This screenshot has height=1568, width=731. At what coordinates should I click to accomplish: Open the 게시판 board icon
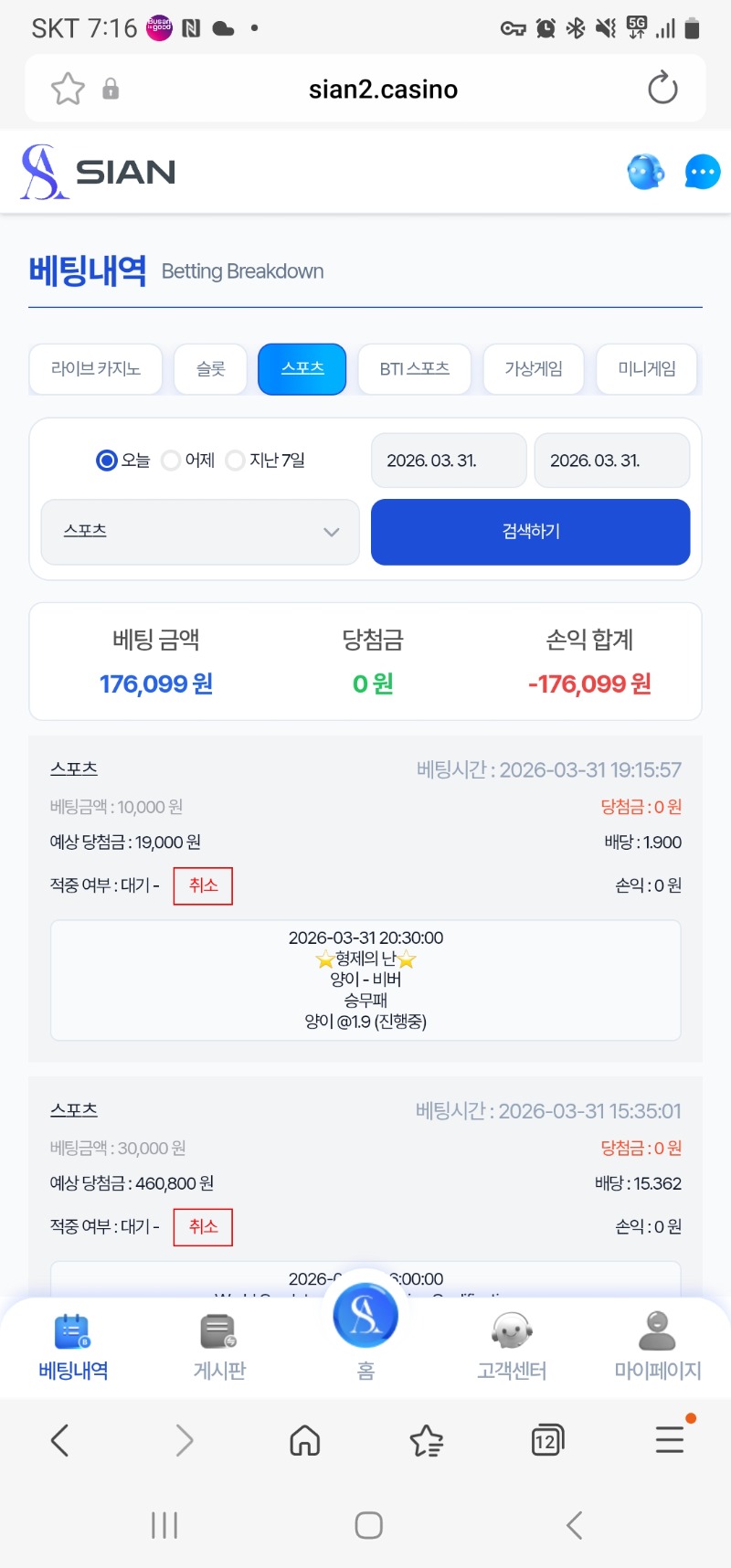coord(219,1345)
